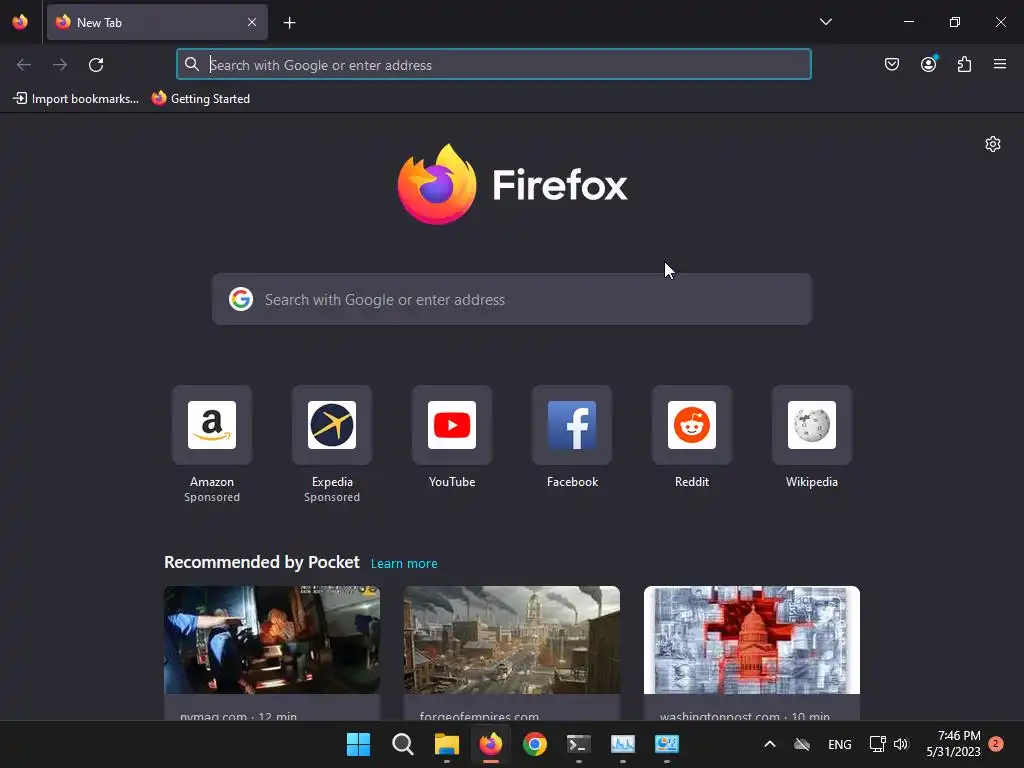
Task: Open the Windows Start menu
Action: pyautogui.click(x=359, y=744)
